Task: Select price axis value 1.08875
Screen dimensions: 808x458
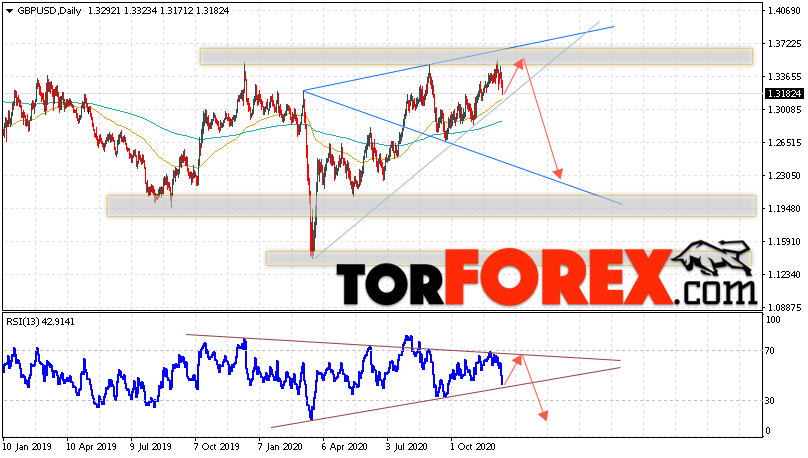Action: coord(784,308)
